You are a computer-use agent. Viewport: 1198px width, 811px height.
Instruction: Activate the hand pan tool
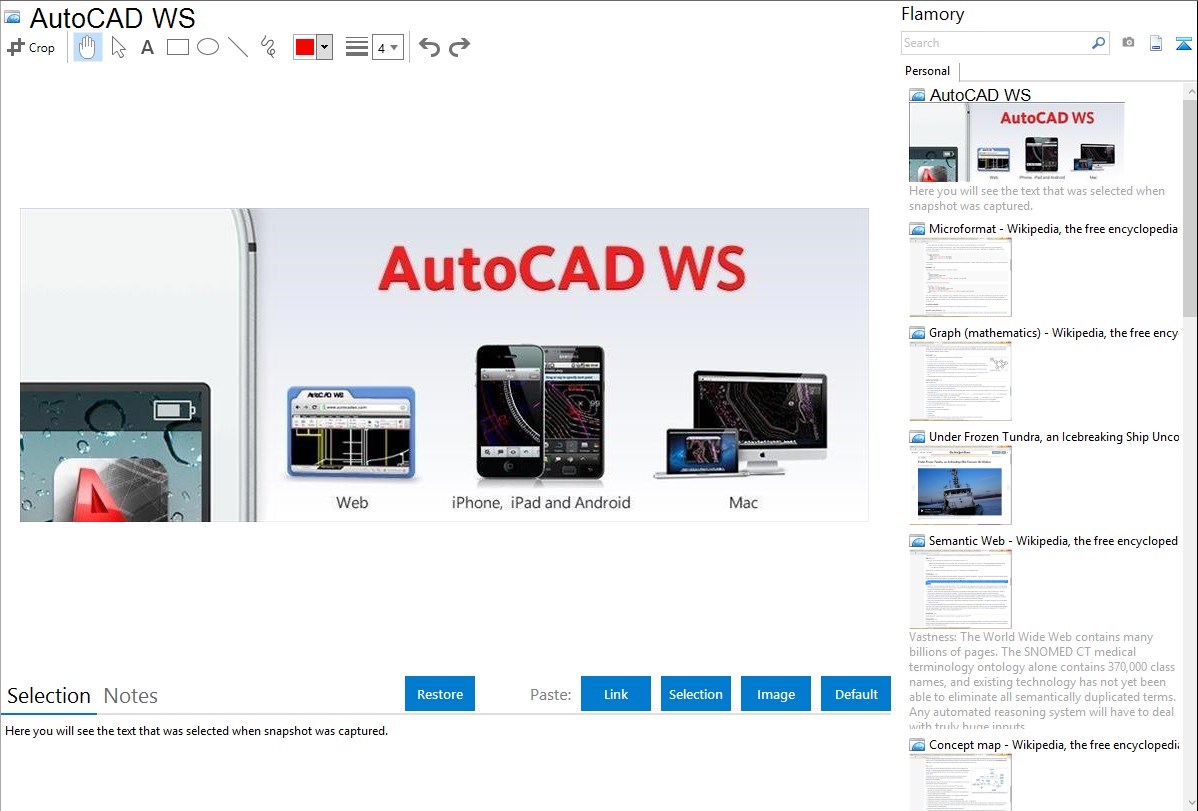coord(88,47)
